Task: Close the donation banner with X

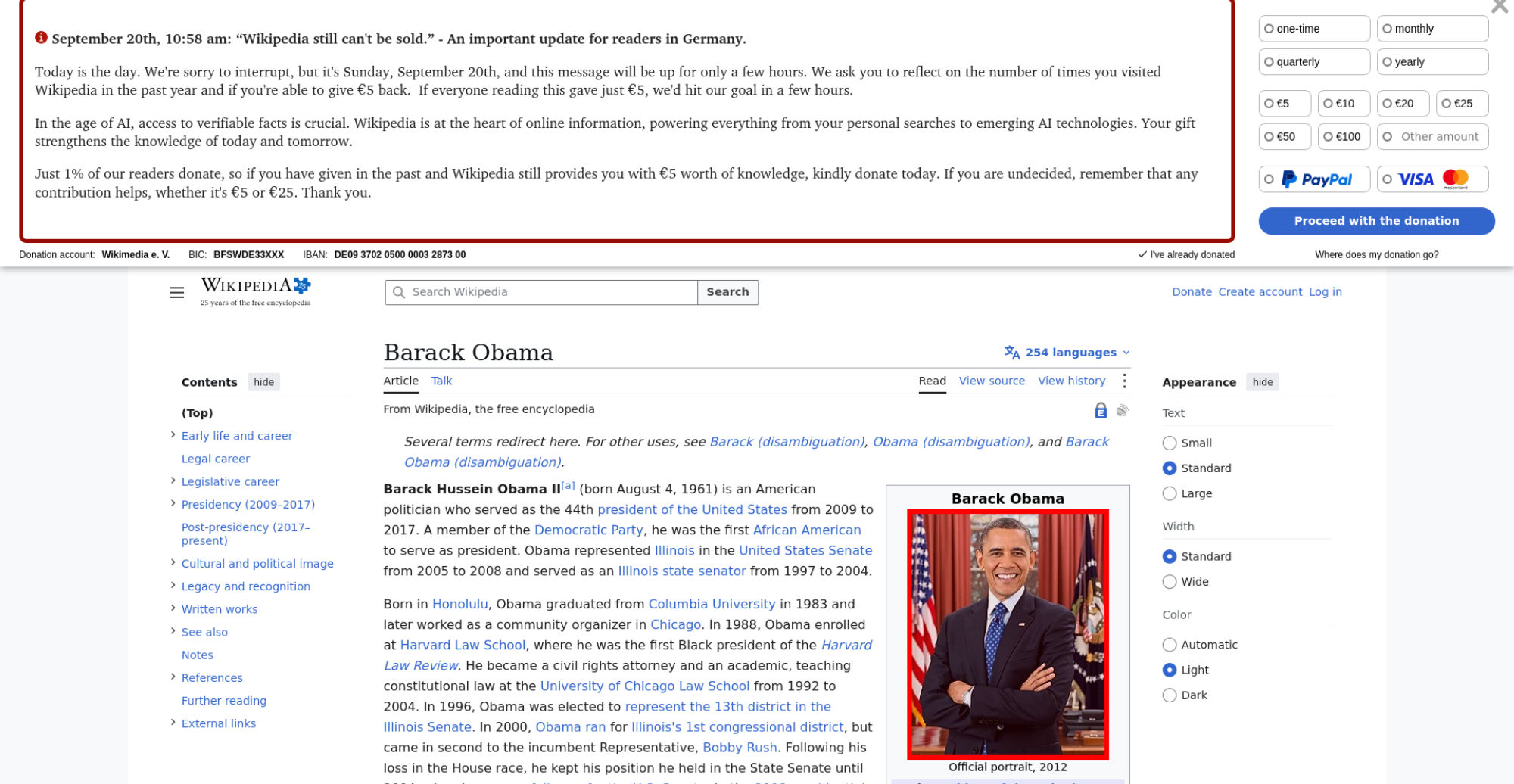Action: (x=1499, y=7)
